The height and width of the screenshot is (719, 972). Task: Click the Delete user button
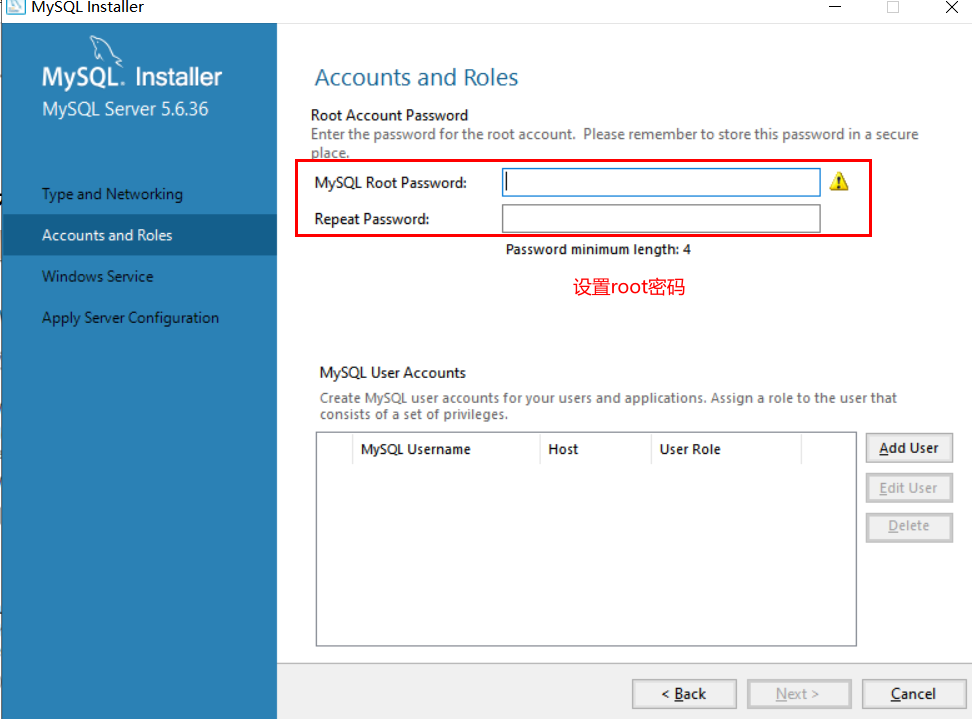[x=908, y=526]
